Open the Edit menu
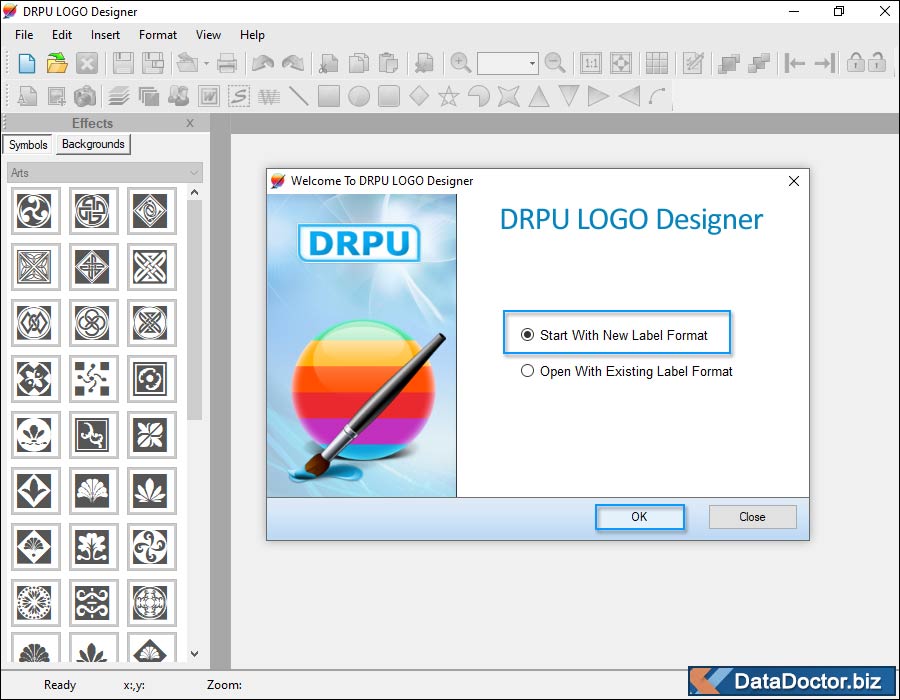Image resolution: width=900 pixels, height=700 pixels. click(x=62, y=35)
